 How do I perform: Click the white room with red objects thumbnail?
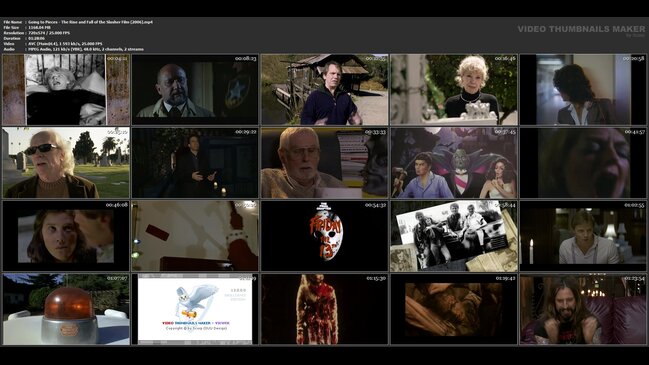(195, 236)
